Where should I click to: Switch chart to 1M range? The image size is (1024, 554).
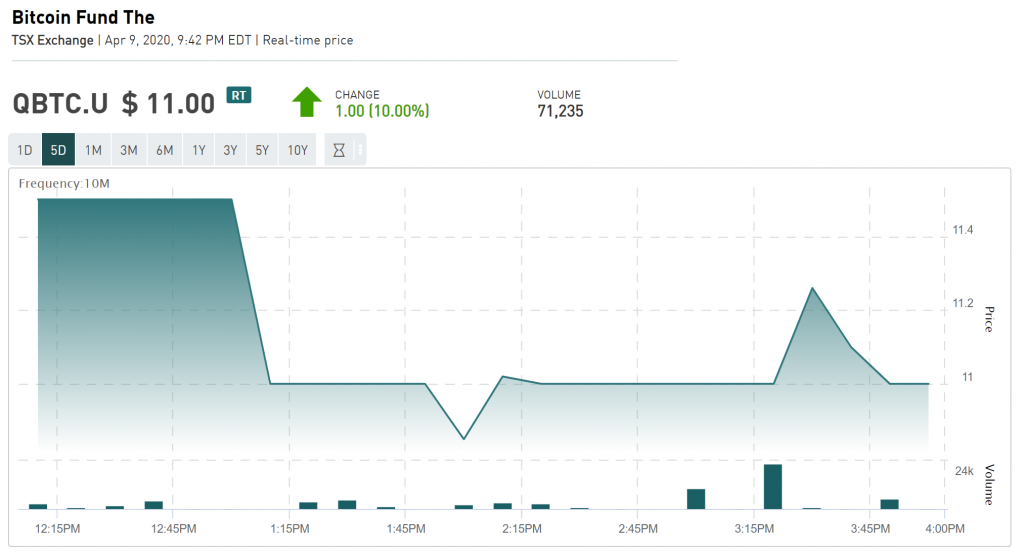pyautogui.click(x=93, y=150)
